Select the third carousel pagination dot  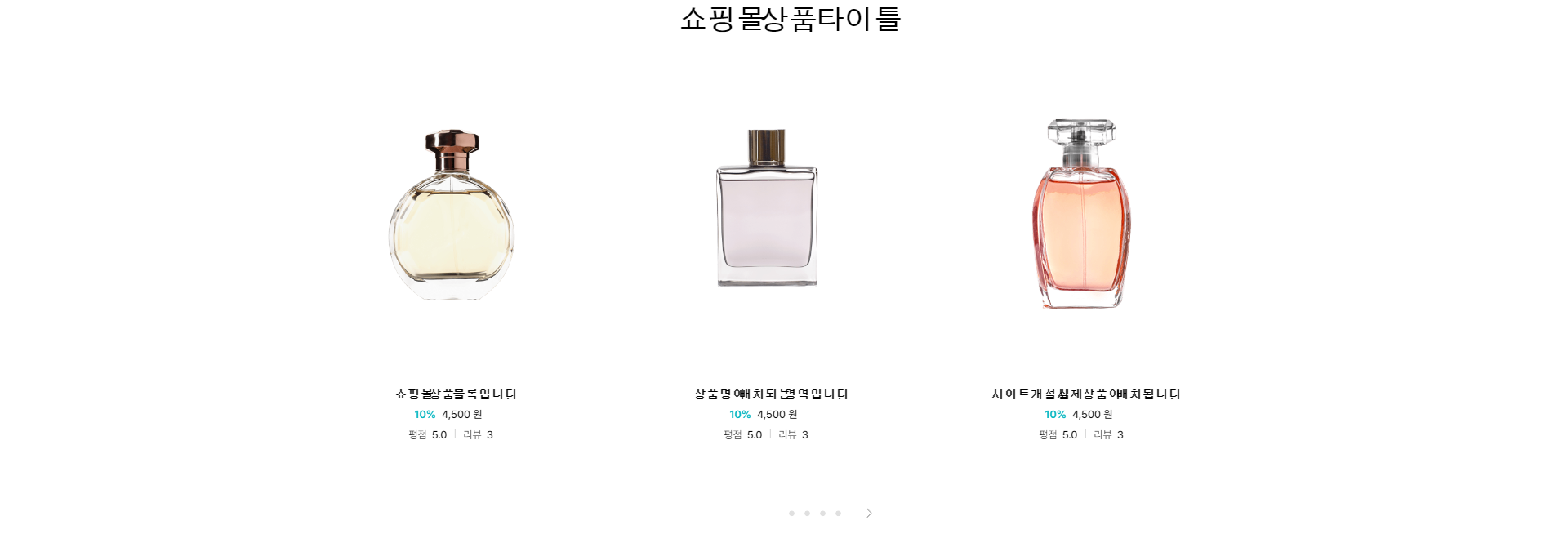822,514
